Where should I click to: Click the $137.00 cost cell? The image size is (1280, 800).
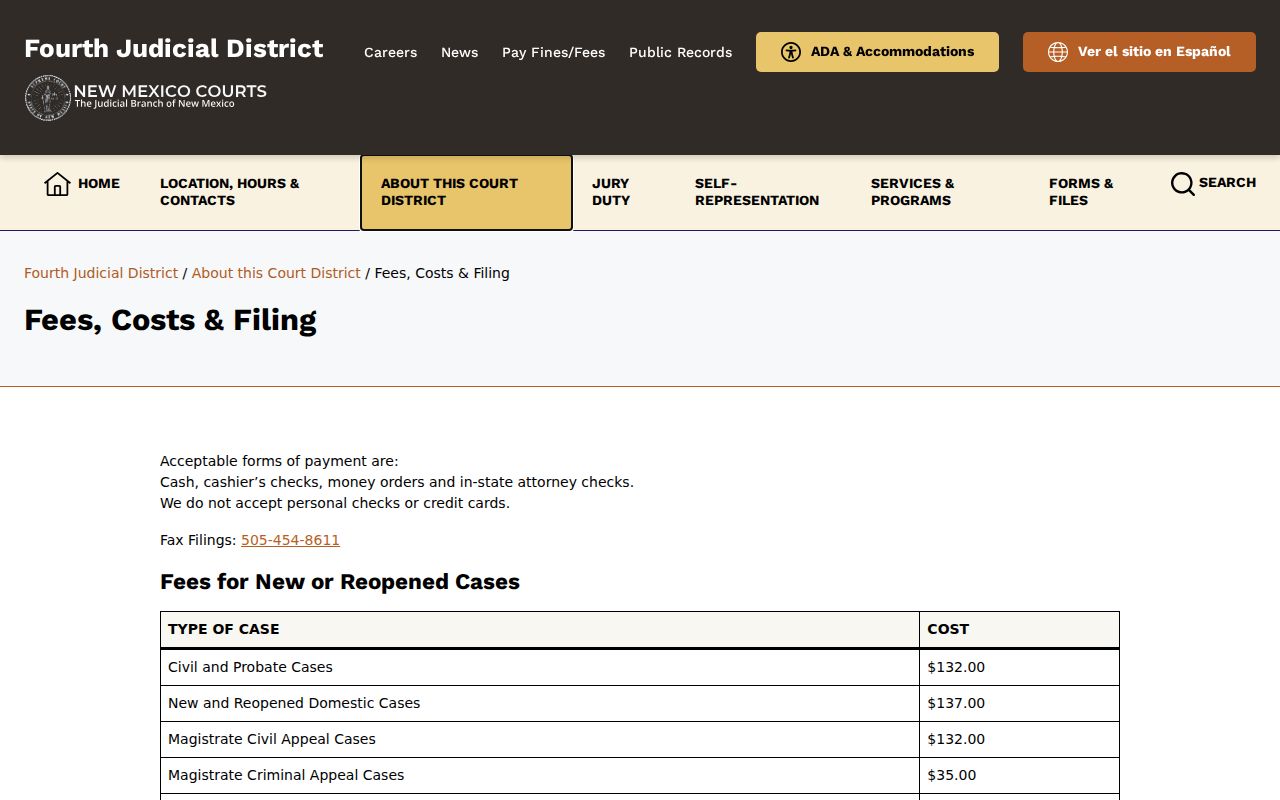click(1019, 703)
